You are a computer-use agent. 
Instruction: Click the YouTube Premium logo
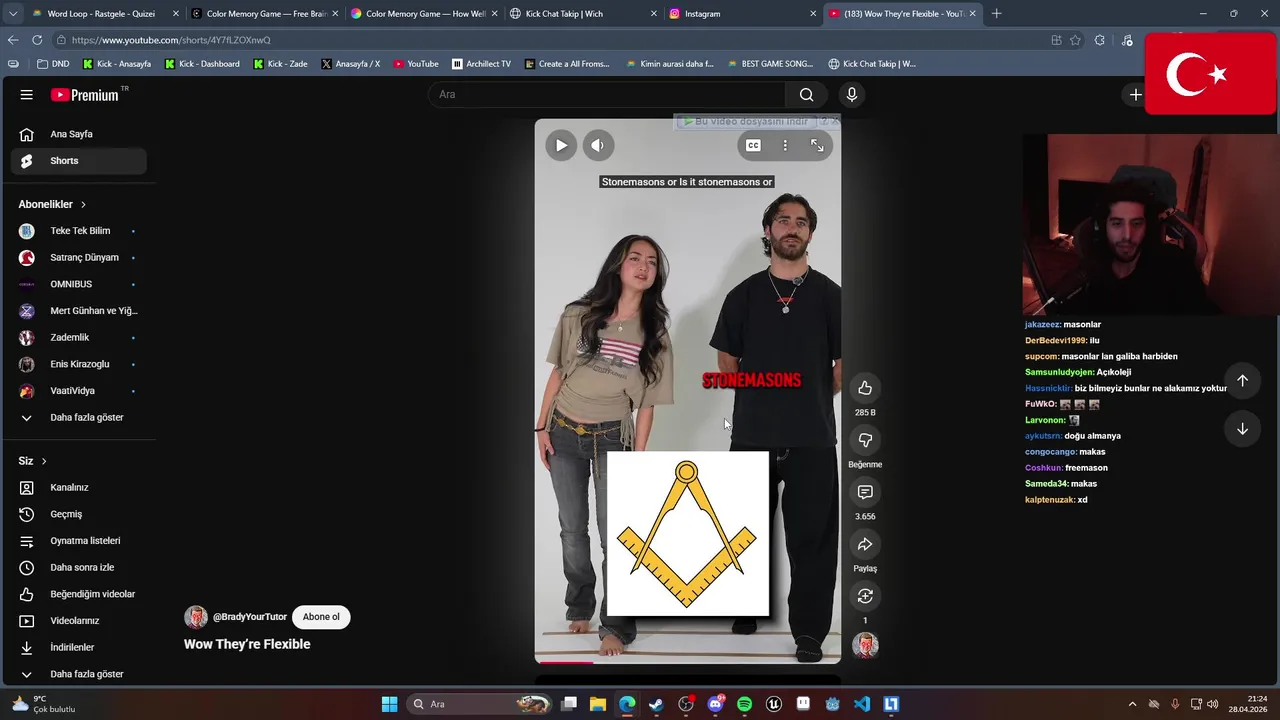85,95
